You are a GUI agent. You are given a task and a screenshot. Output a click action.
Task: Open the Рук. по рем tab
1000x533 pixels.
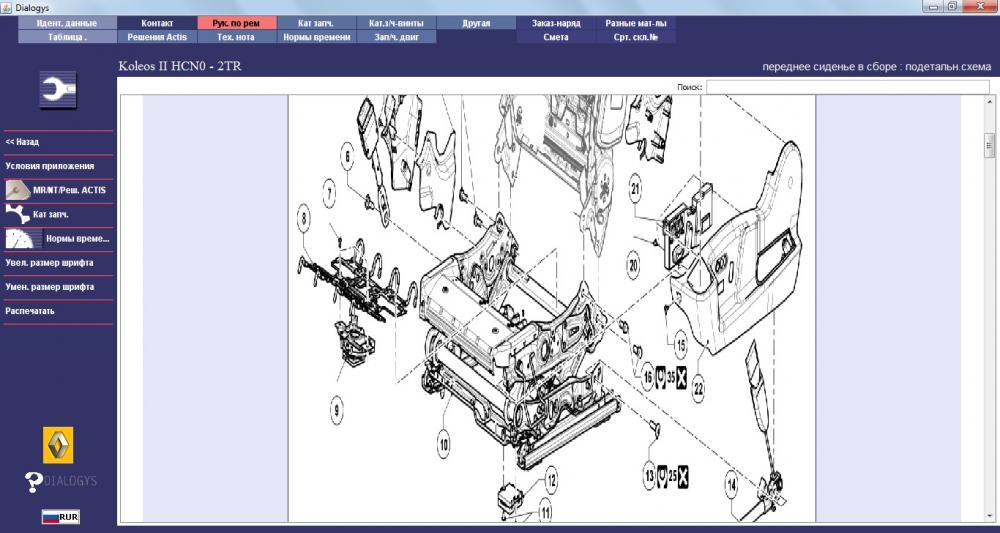237,23
